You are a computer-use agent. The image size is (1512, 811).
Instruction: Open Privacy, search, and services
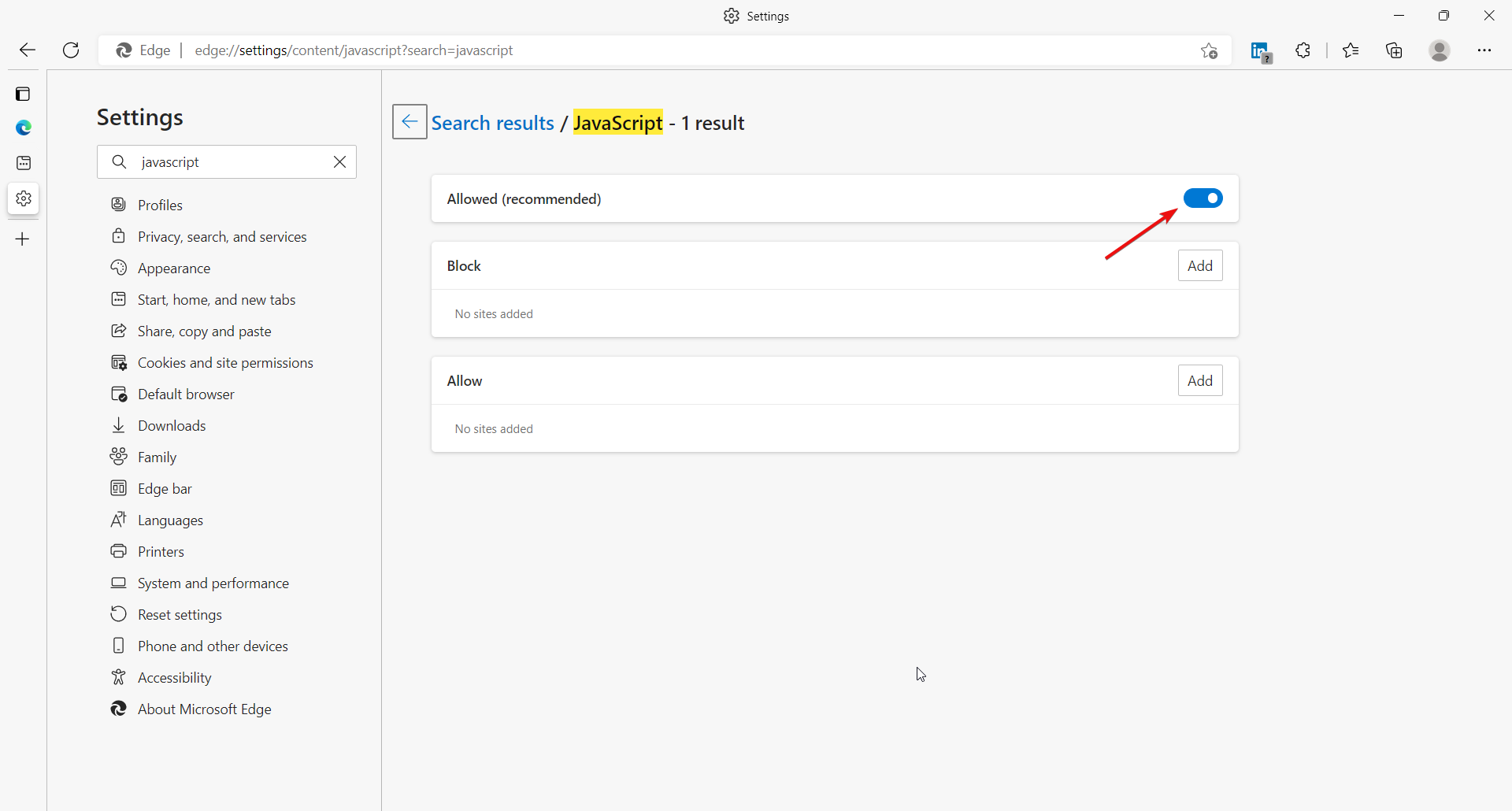(222, 236)
